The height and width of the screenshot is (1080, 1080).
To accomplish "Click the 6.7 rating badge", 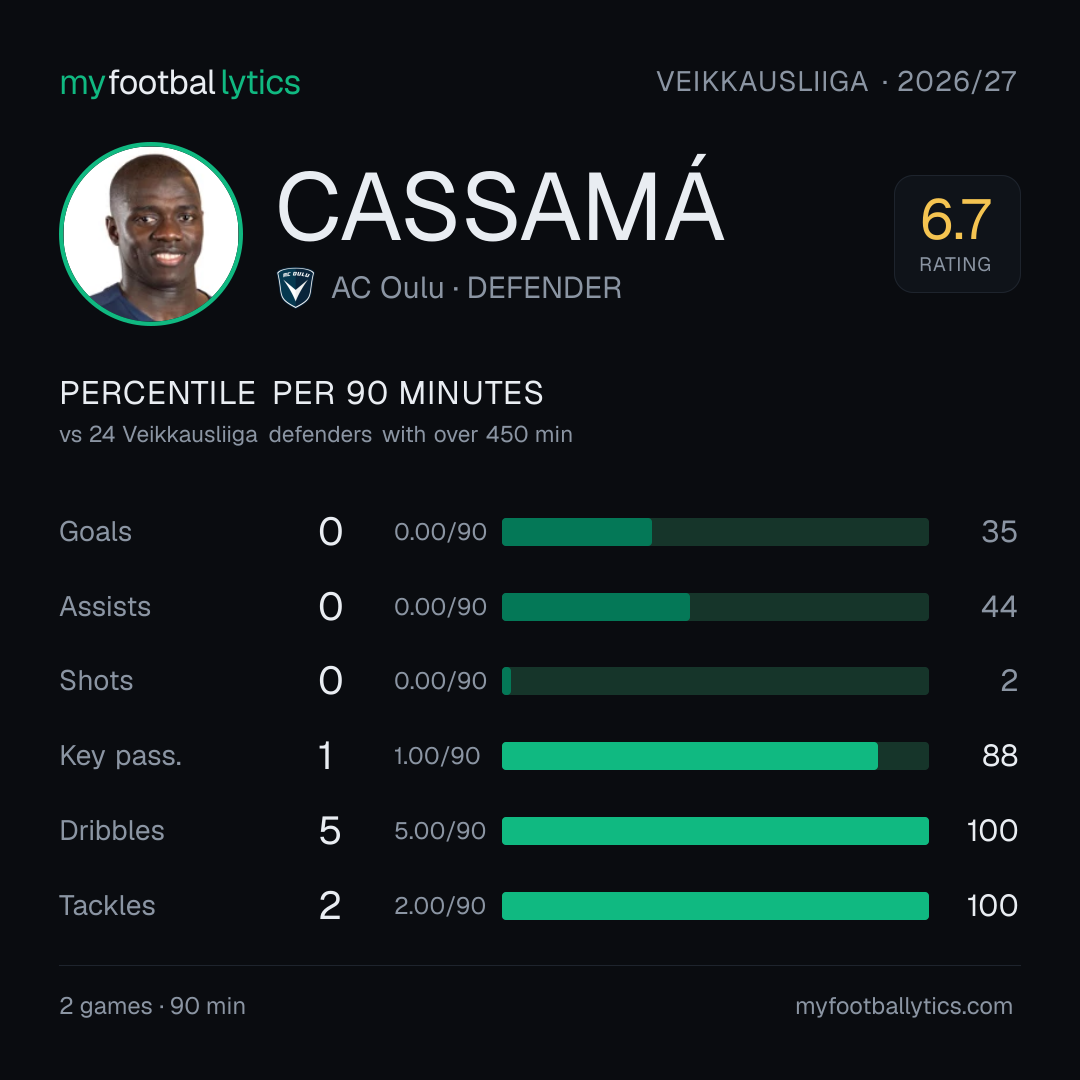I will [x=957, y=233].
